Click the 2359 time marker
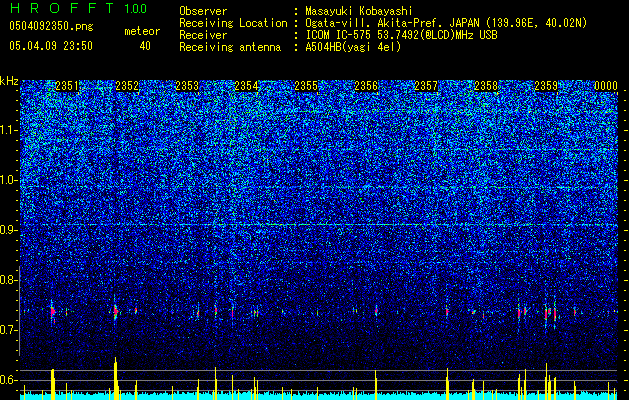Viewport: 629px width, 400px height. coord(546,86)
